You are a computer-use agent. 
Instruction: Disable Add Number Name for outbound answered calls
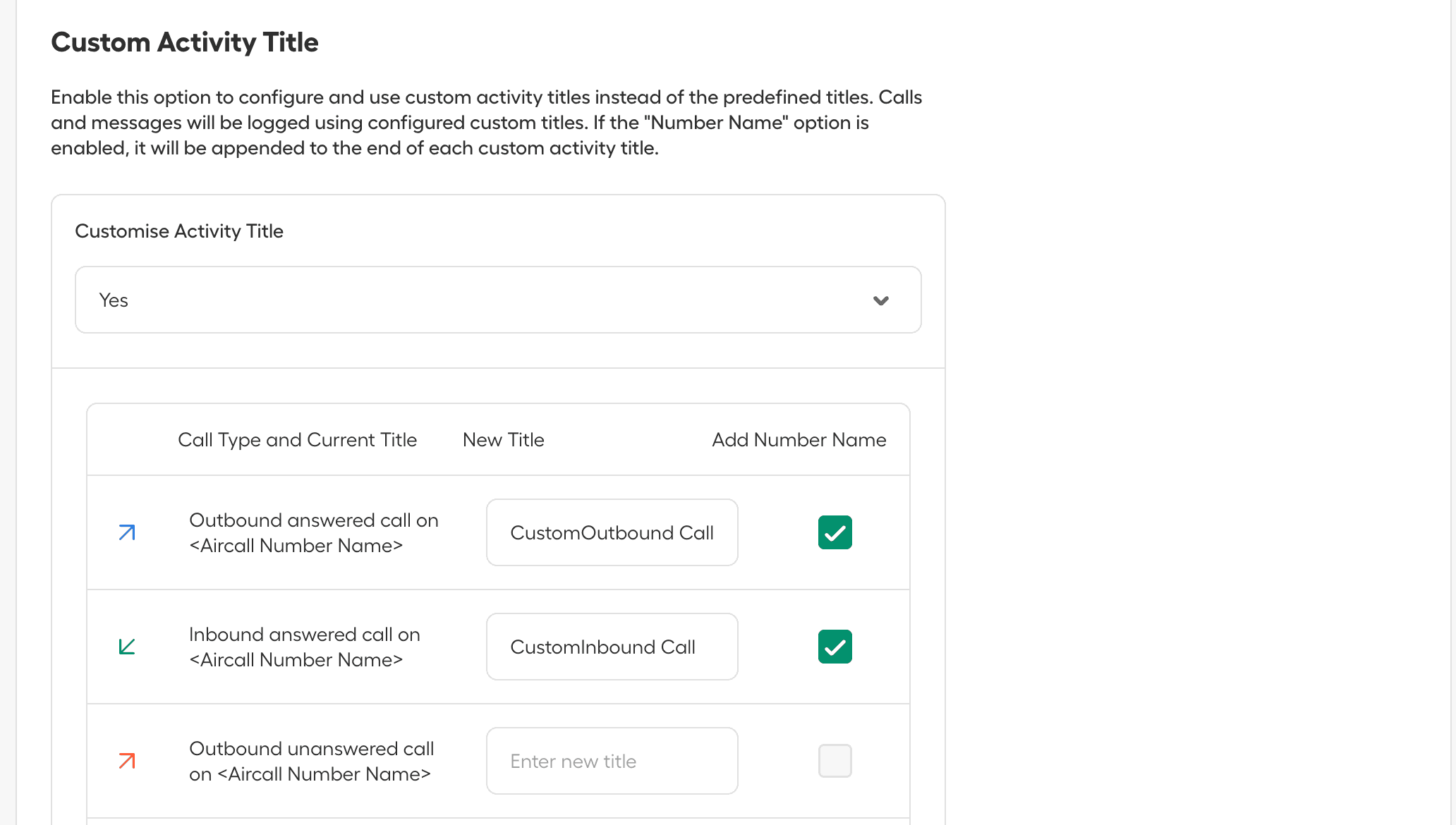[835, 532]
